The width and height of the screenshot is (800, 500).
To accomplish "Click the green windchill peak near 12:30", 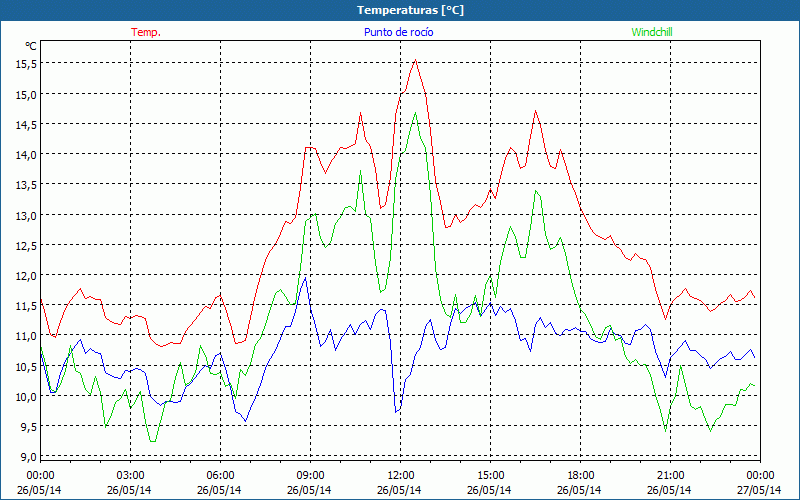I will point(415,113).
